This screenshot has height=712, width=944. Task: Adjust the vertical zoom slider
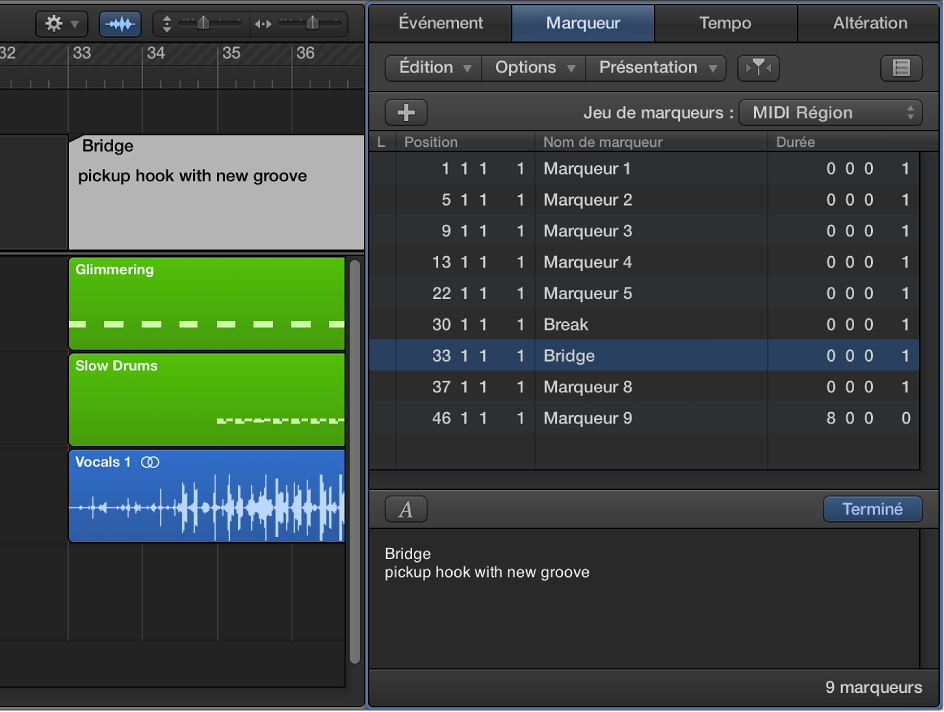pyautogui.click(x=204, y=23)
